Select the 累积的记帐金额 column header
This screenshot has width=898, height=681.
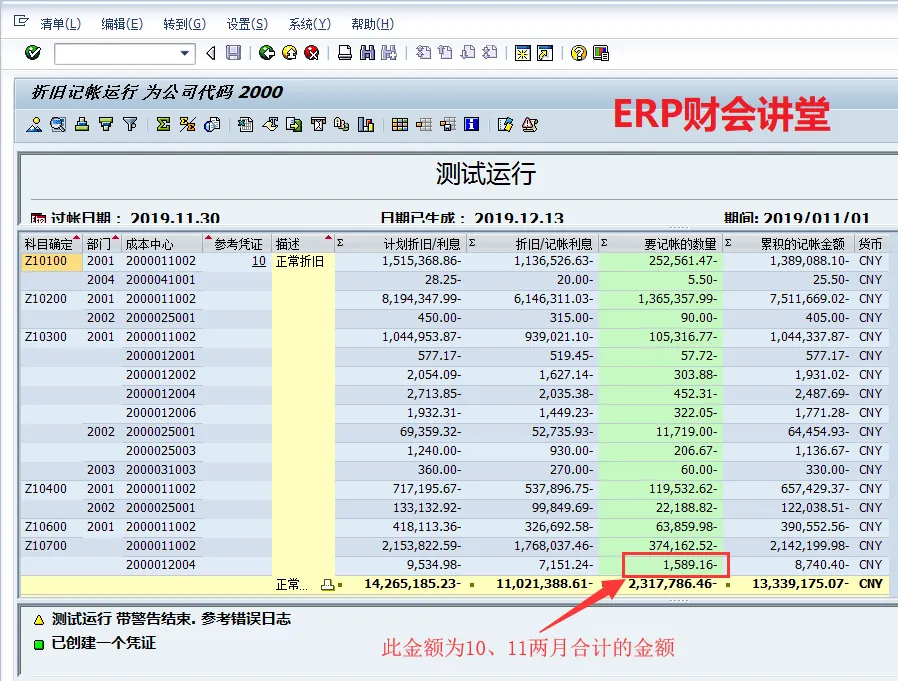[x=788, y=244]
